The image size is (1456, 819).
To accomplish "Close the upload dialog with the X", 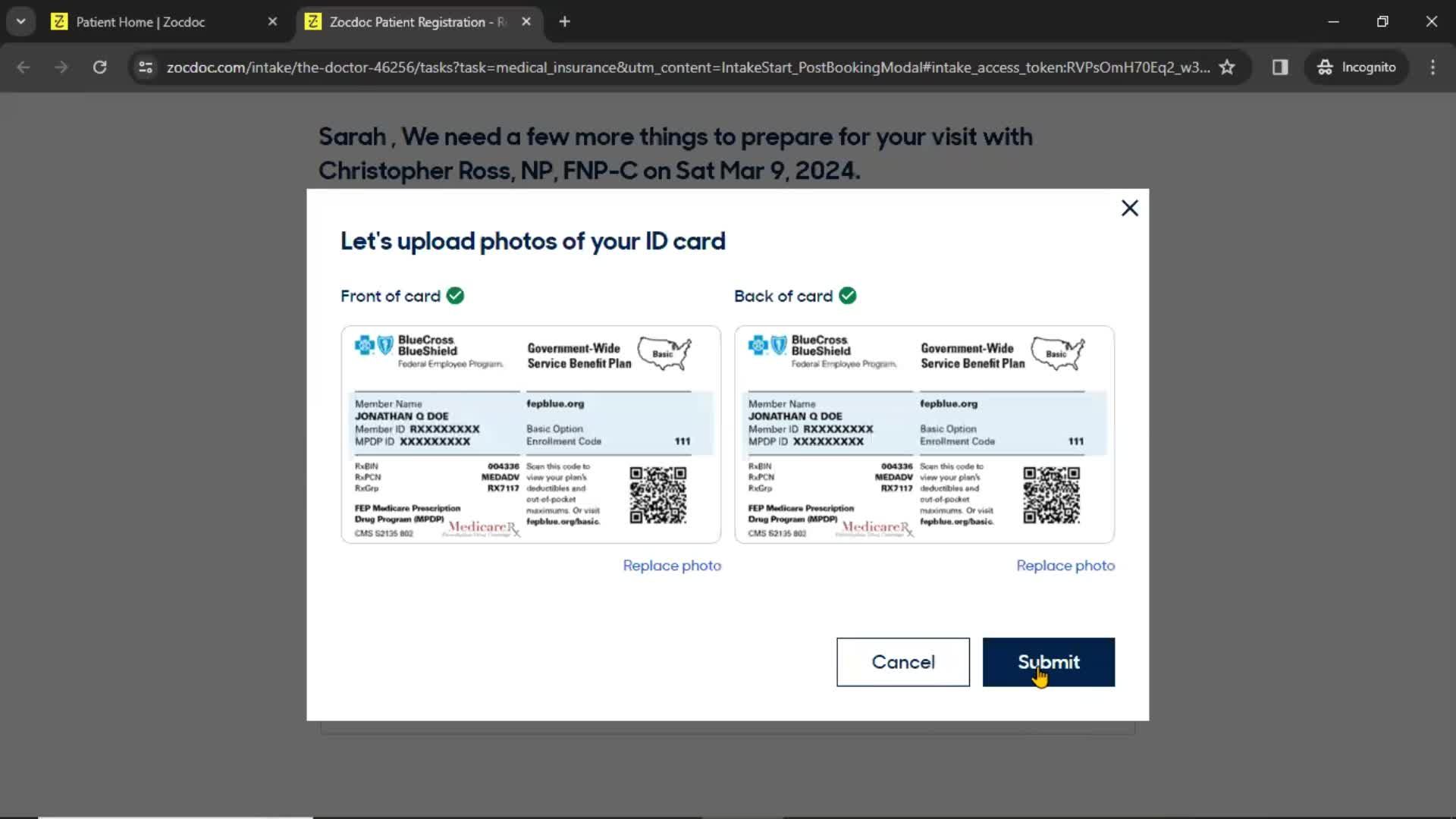I will click(1129, 208).
